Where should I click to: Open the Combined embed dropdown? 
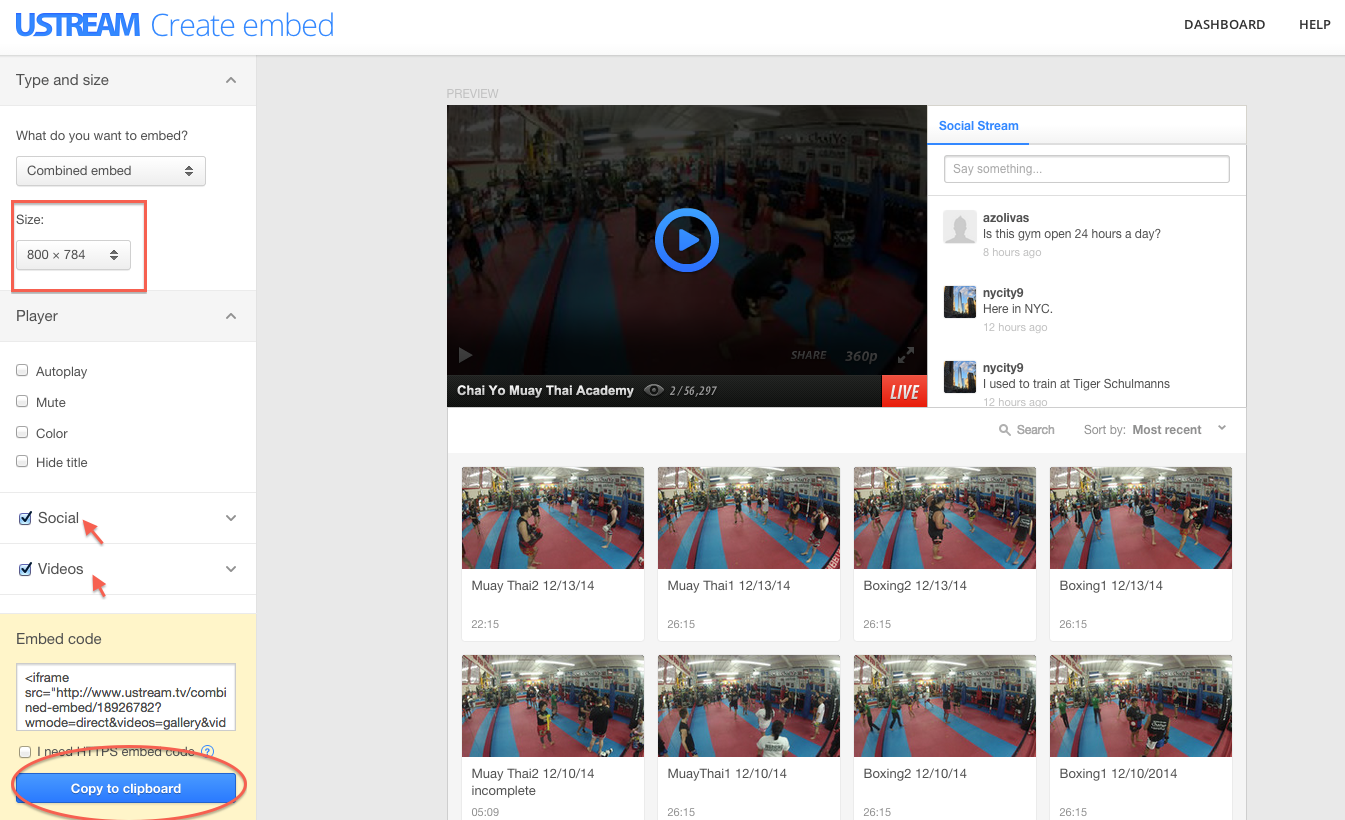coord(111,171)
